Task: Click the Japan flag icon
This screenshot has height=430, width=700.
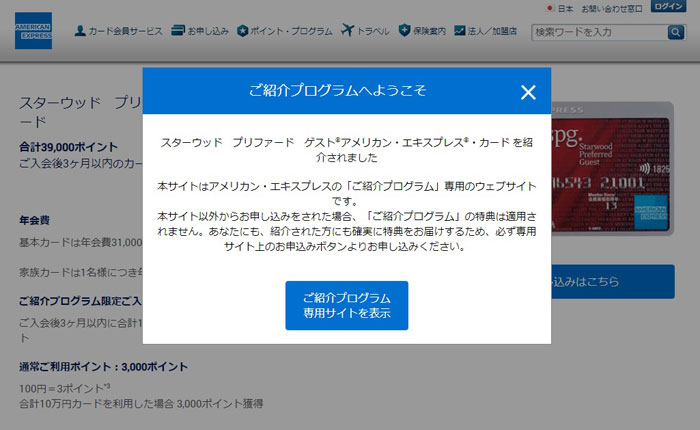Action: point(550,8)
